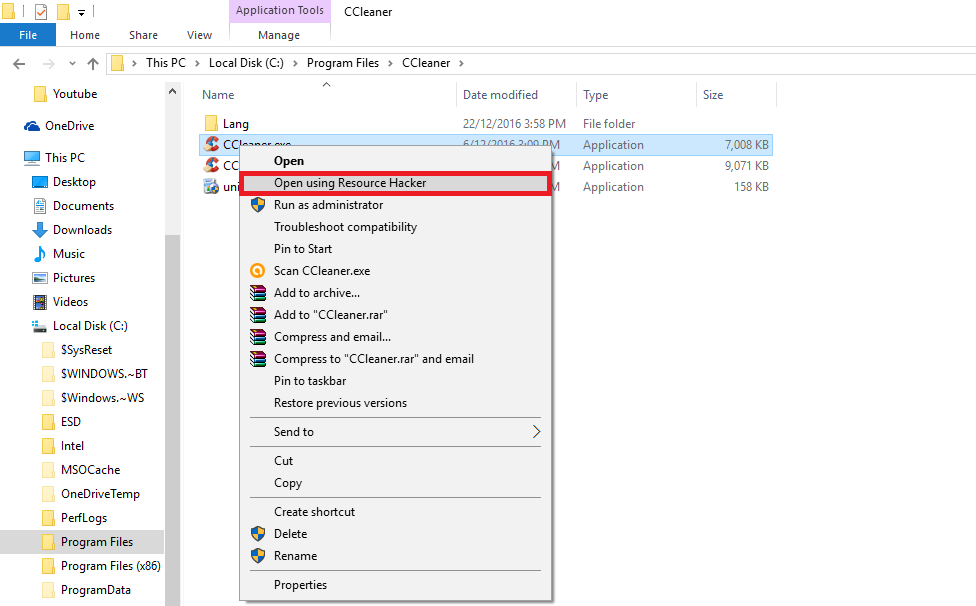Screen dimensions: 976x606
Task: Select the Lang folder
Action: pyautogui.click(x=235, y=124)
